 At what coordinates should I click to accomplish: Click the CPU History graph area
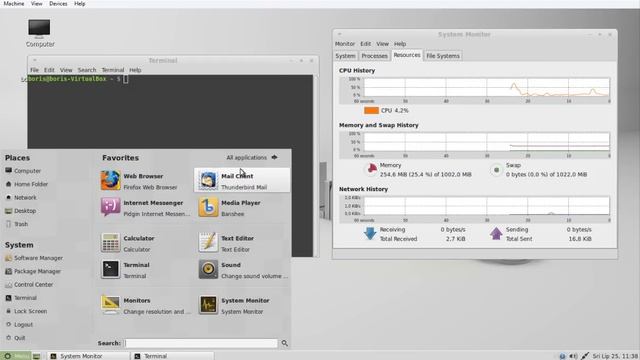pos(486,88)
